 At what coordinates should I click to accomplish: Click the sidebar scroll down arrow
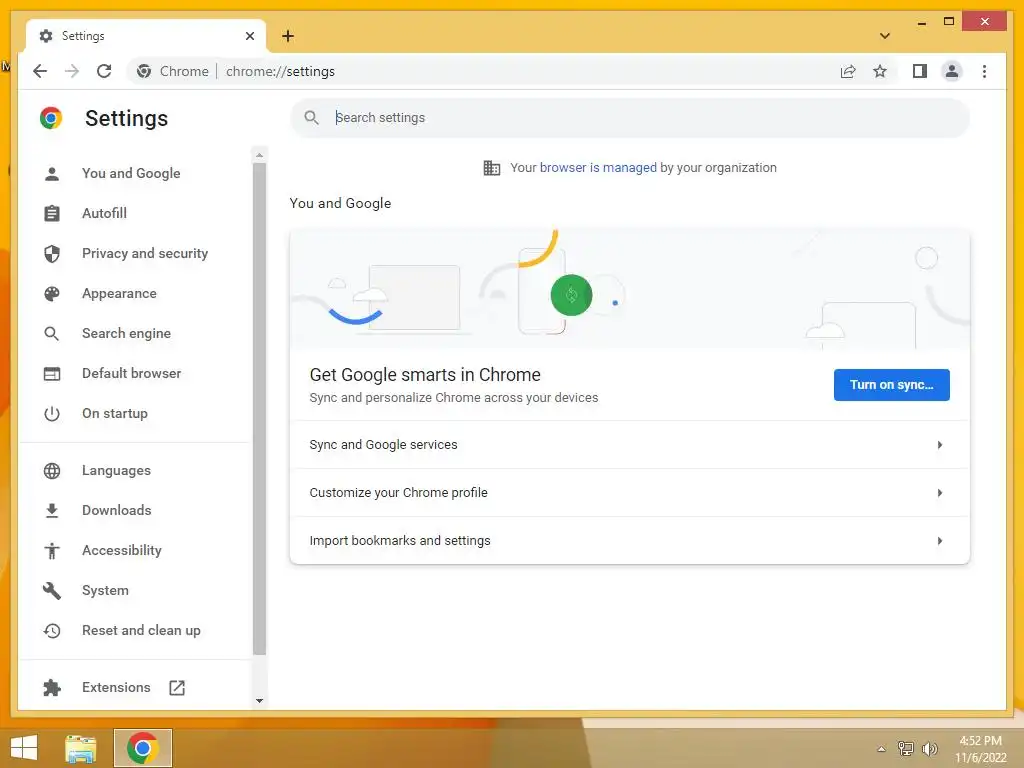[259, 701]
